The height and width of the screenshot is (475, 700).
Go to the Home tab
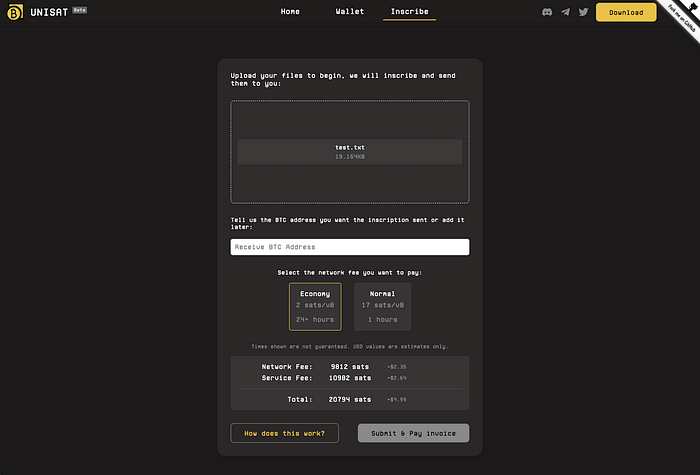[x=290, y=12]
